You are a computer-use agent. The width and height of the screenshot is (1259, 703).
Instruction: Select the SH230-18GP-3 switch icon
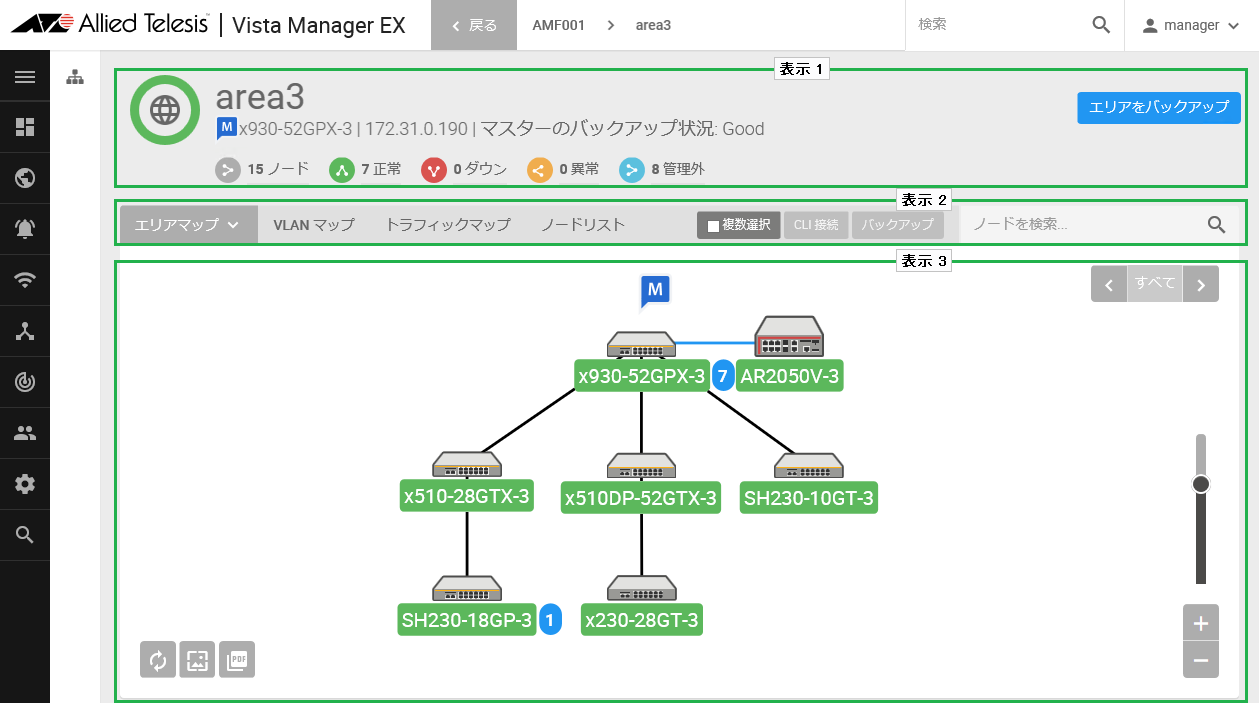coord(467,589)
